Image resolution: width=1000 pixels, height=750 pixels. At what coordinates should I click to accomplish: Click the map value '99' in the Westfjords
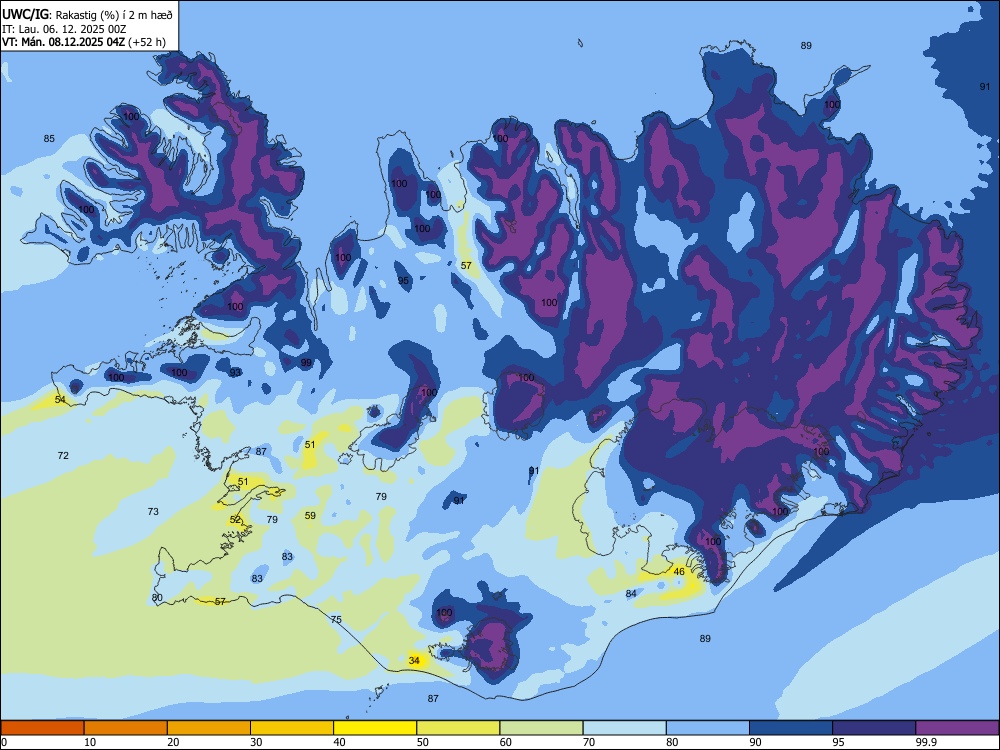[306, 363]
